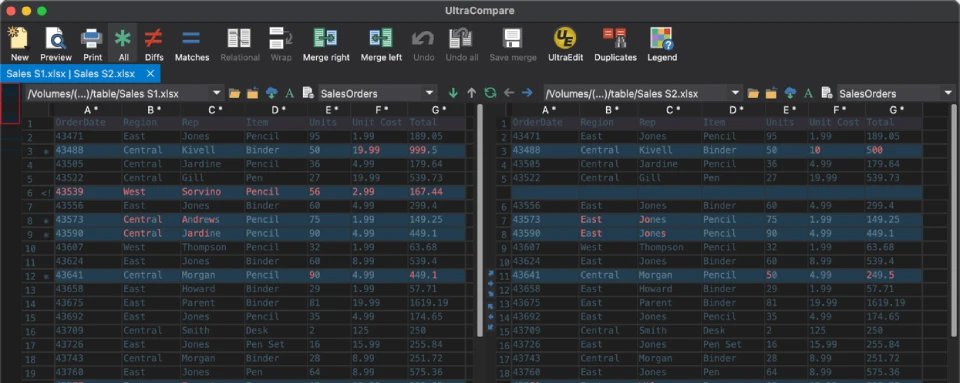Click the left pane green A font icon

pos(290,93)
